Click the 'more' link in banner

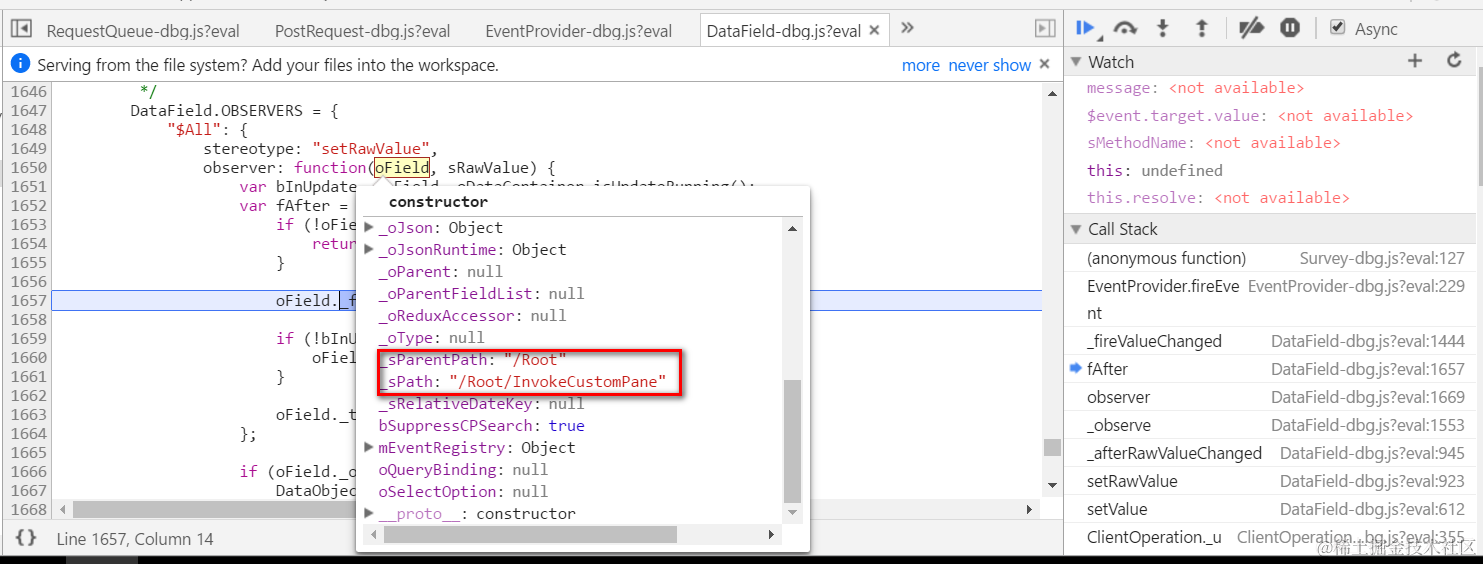(x=921, y=65)
